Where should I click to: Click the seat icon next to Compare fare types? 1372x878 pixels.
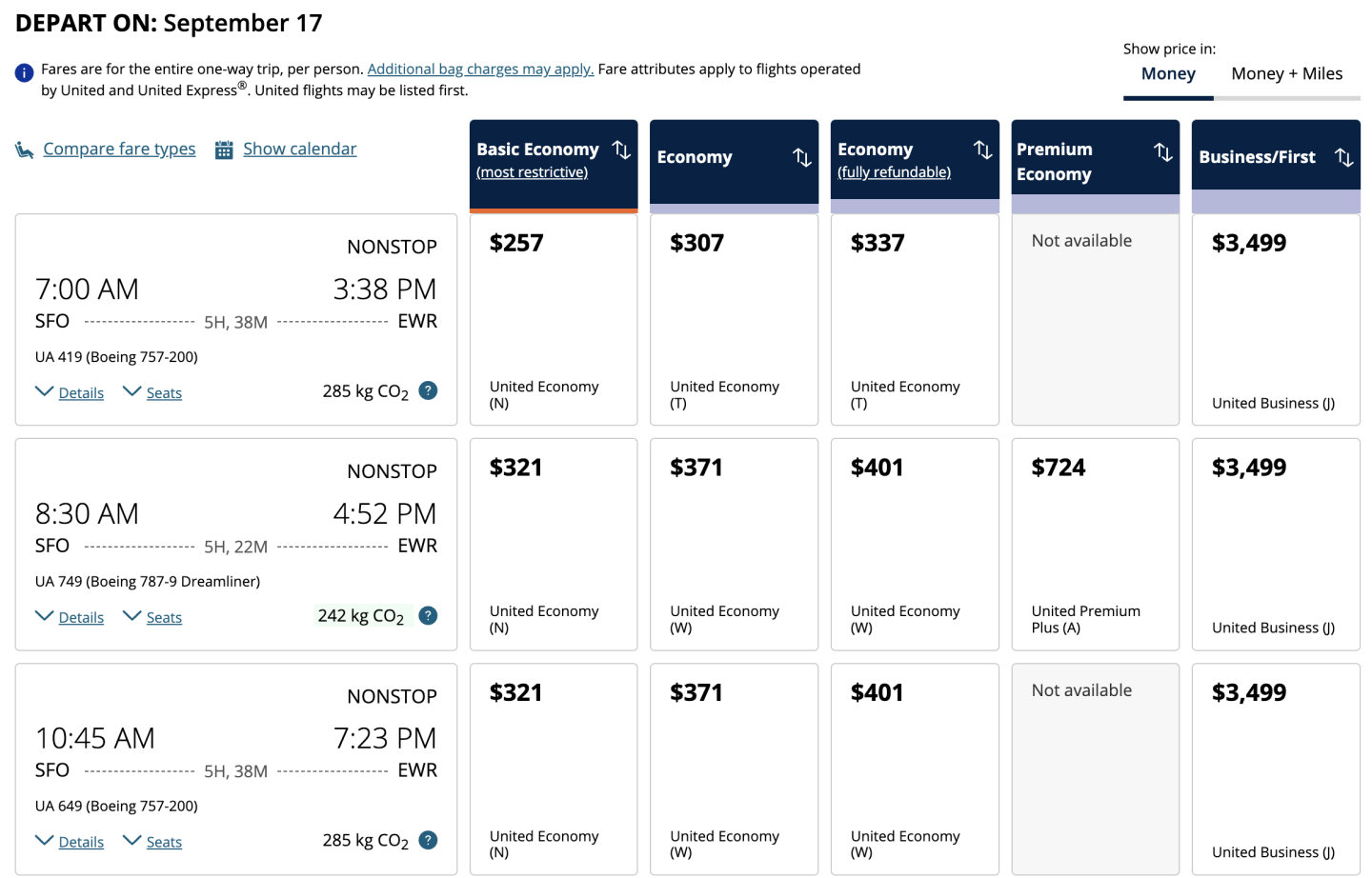25,150
